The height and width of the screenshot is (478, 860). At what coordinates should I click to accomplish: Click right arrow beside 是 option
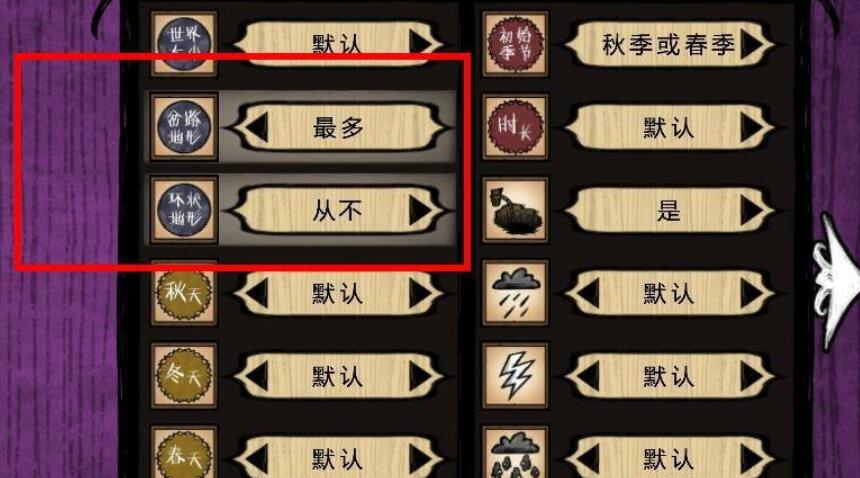(x=752, y=210)
